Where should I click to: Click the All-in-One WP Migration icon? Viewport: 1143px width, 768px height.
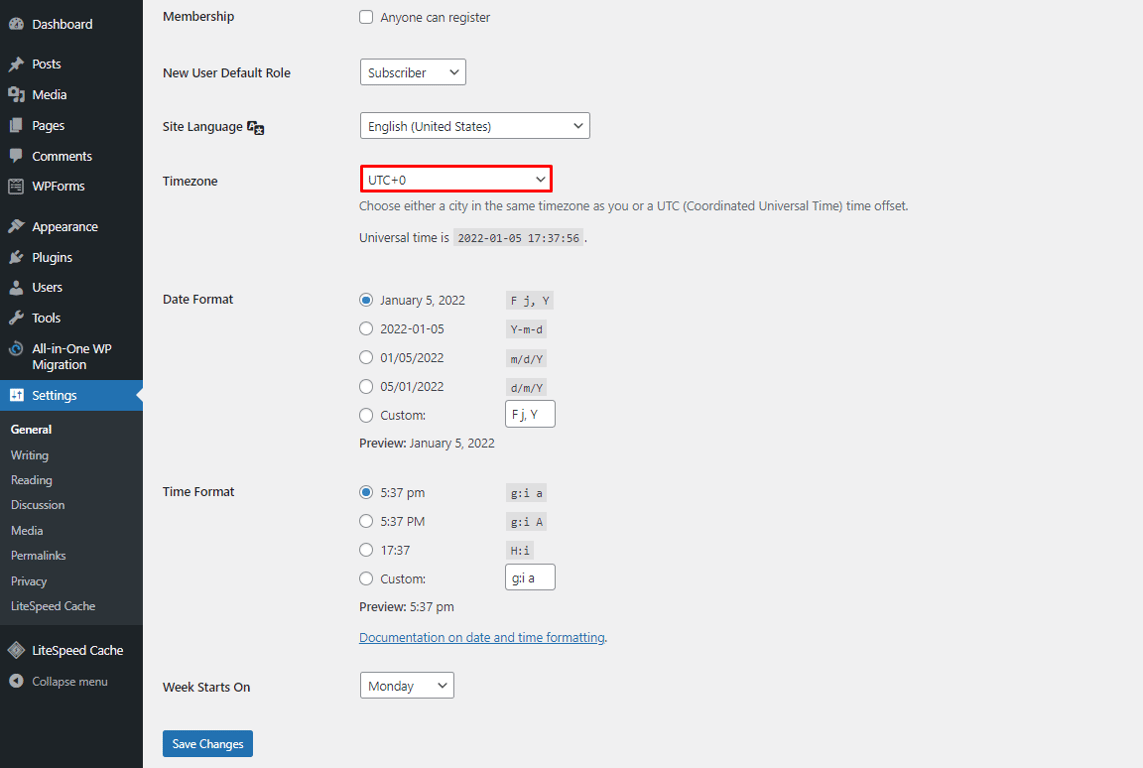coord(18,349)
